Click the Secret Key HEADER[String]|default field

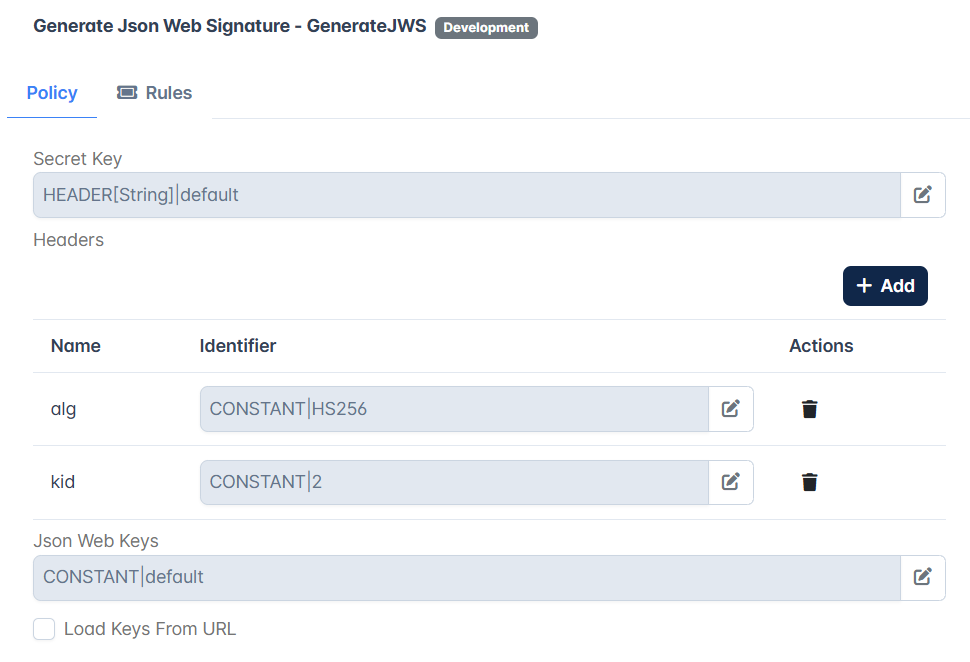467,195
